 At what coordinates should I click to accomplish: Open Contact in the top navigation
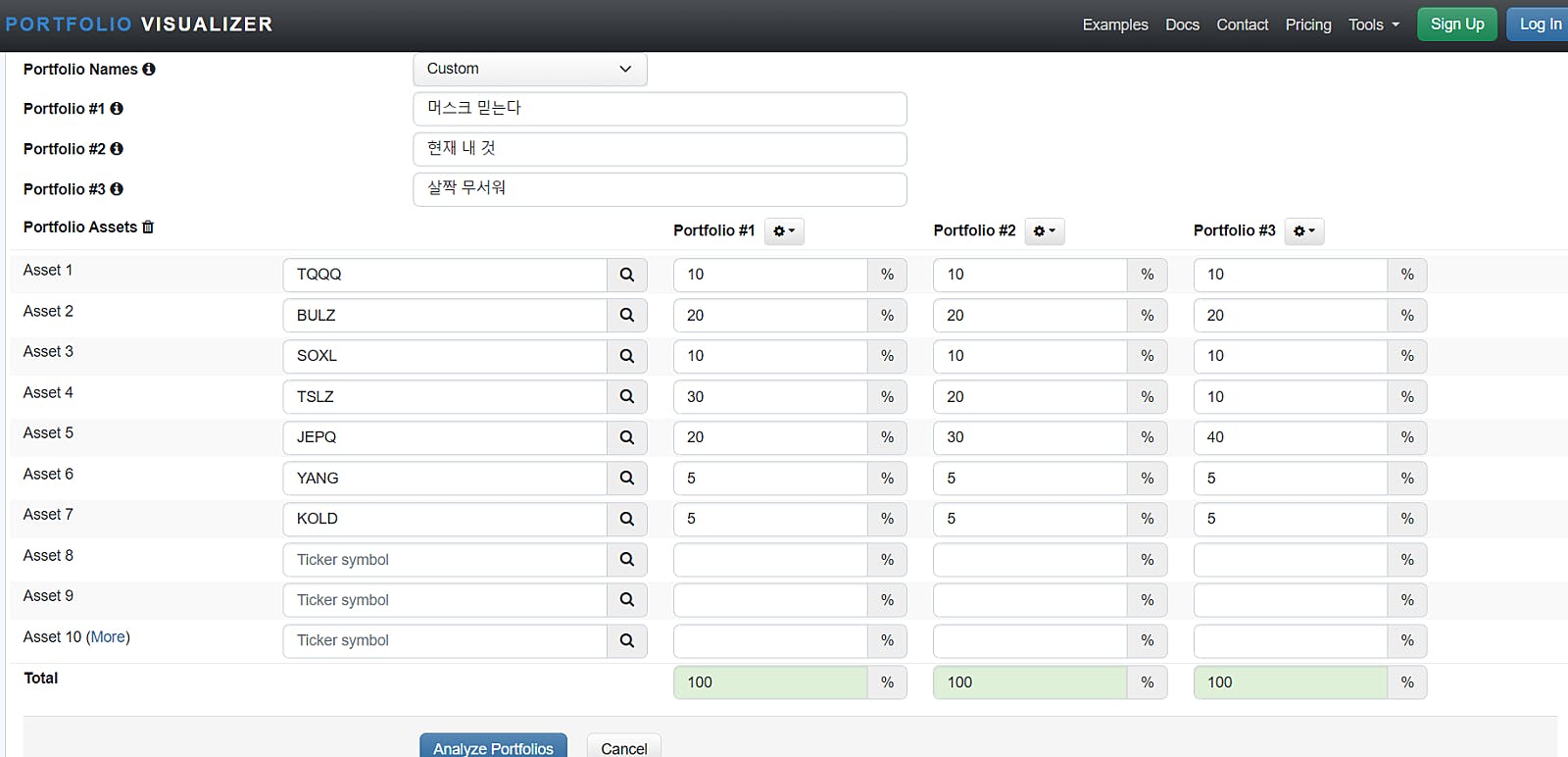[1243, 25]
